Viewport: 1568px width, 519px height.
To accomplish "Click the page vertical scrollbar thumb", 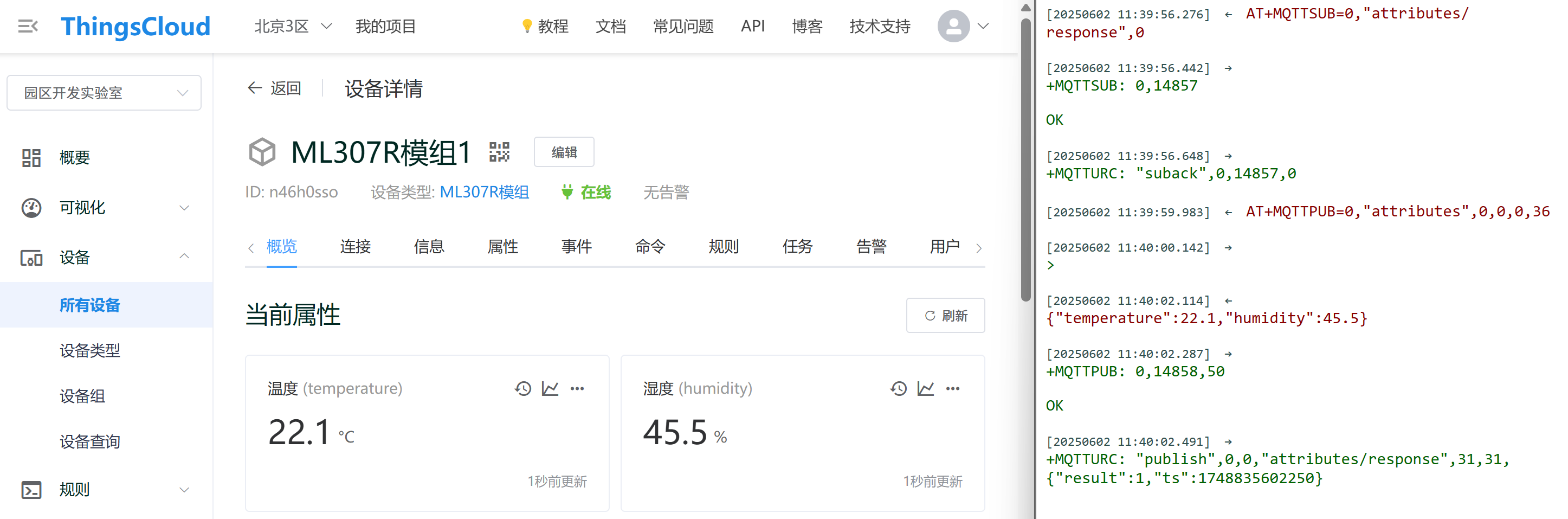I will 1025,159.
